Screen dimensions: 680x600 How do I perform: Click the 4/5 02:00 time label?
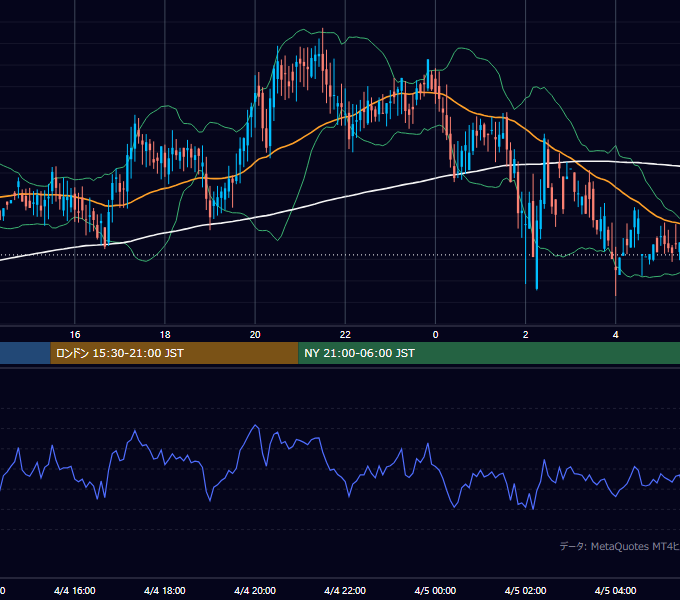(526, 590)
